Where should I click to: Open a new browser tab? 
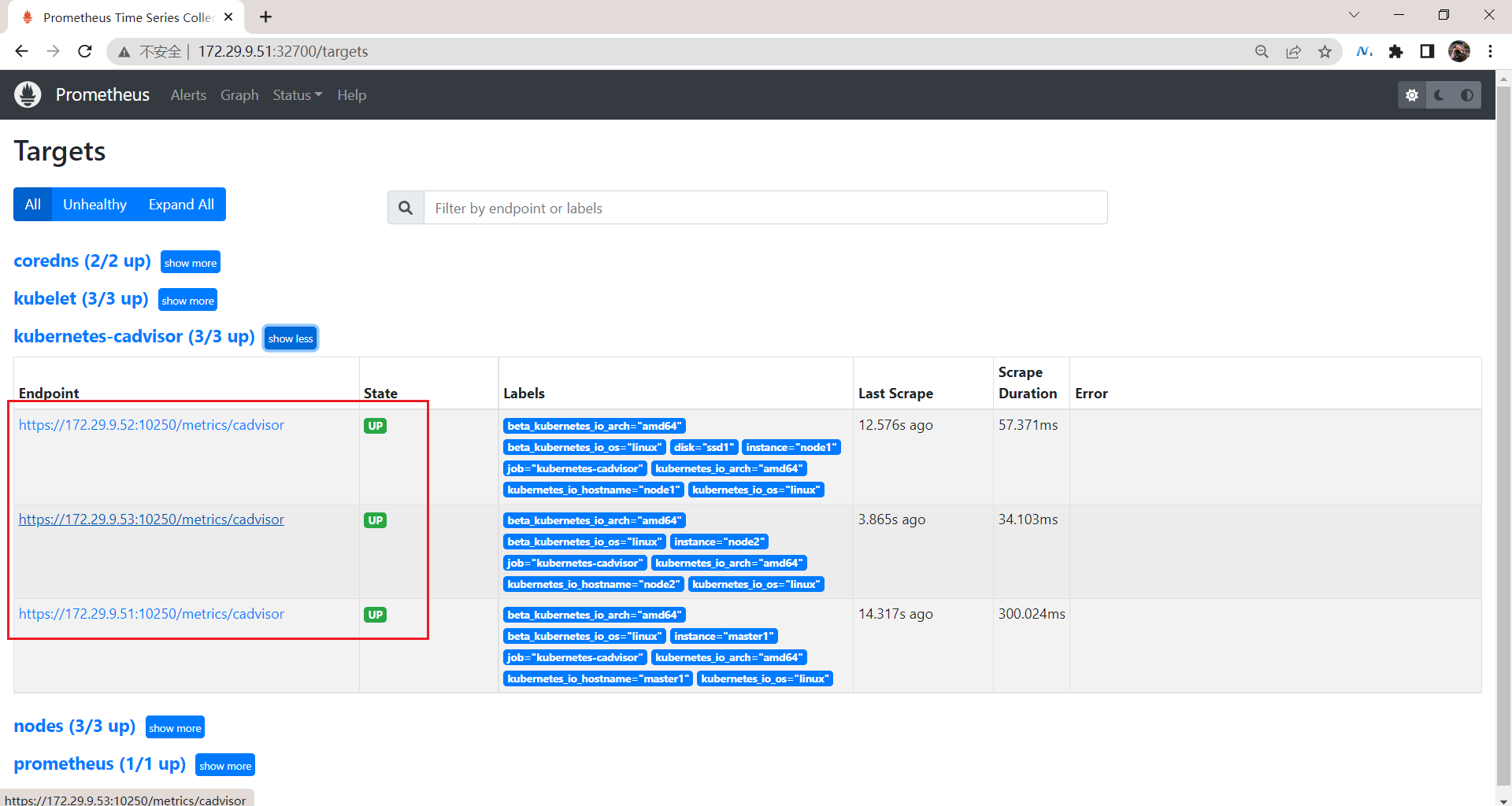tap(265, 17)
